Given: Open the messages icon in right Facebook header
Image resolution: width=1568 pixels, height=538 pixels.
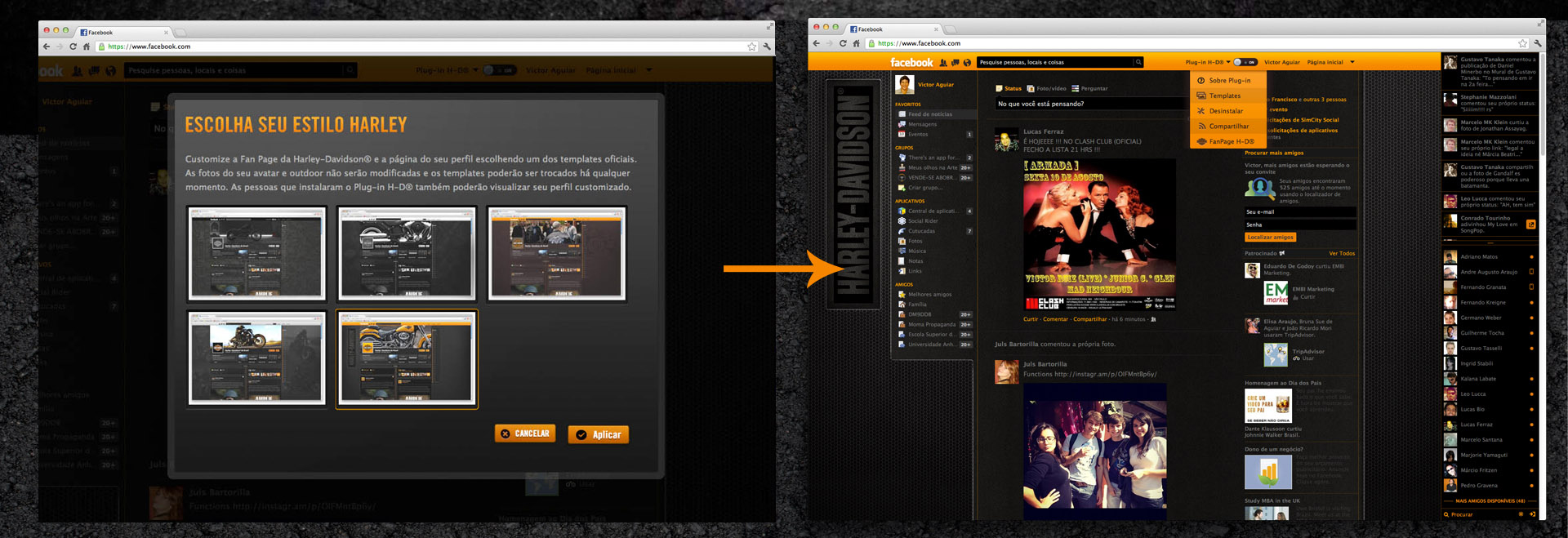Looking at the screenshot, I should 955,63.
